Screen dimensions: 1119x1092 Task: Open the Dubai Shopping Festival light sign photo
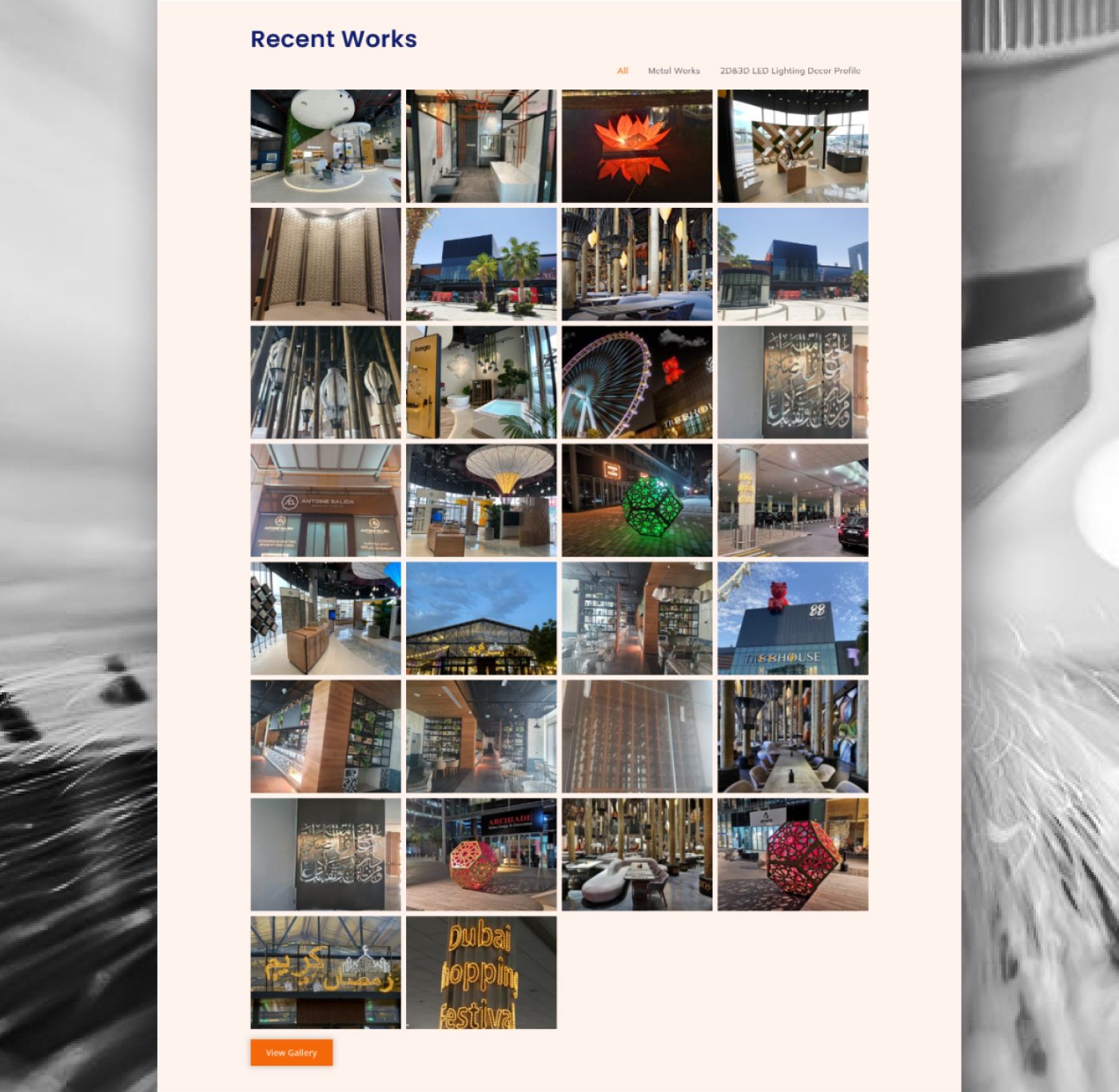[480, 972]
